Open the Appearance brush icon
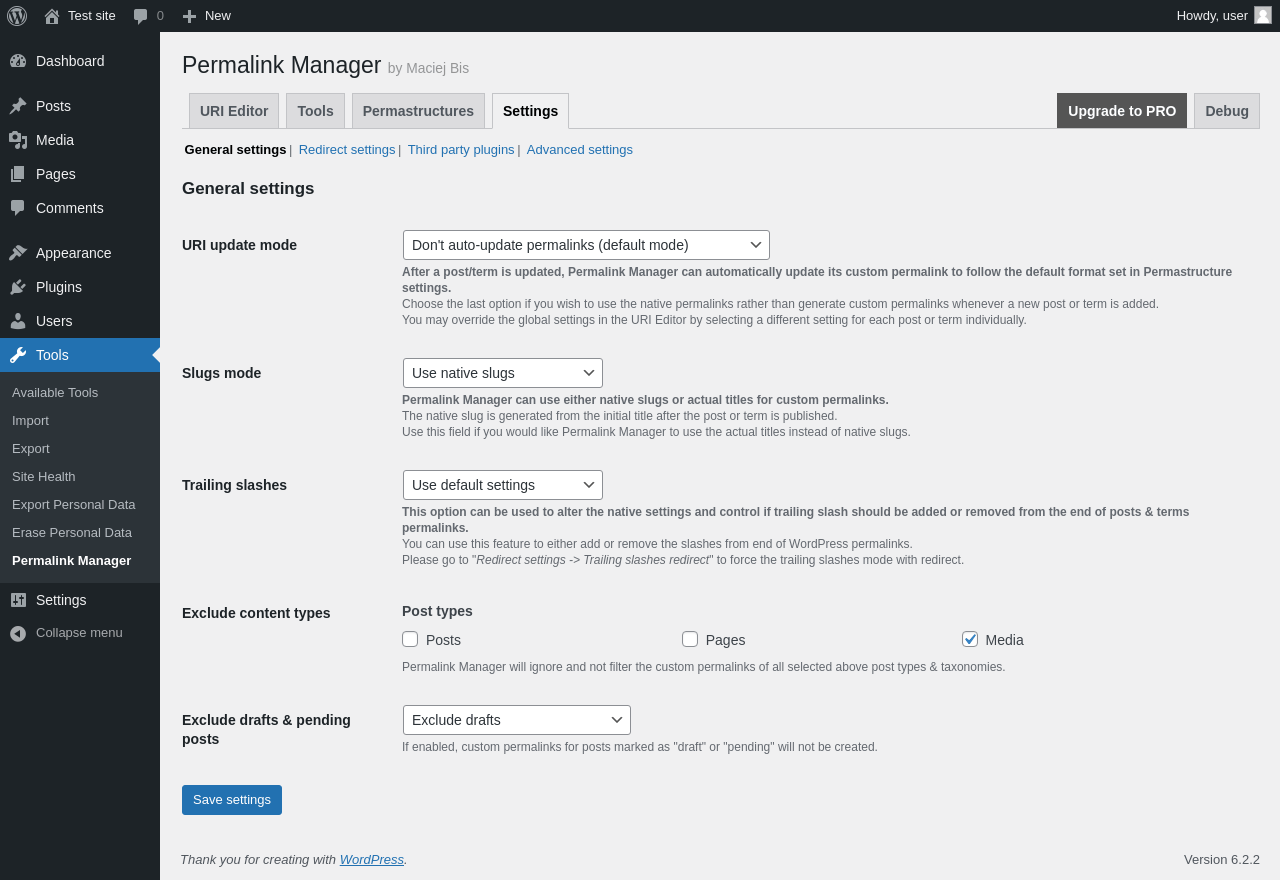The image size is (1280, 880). [18, 253]
